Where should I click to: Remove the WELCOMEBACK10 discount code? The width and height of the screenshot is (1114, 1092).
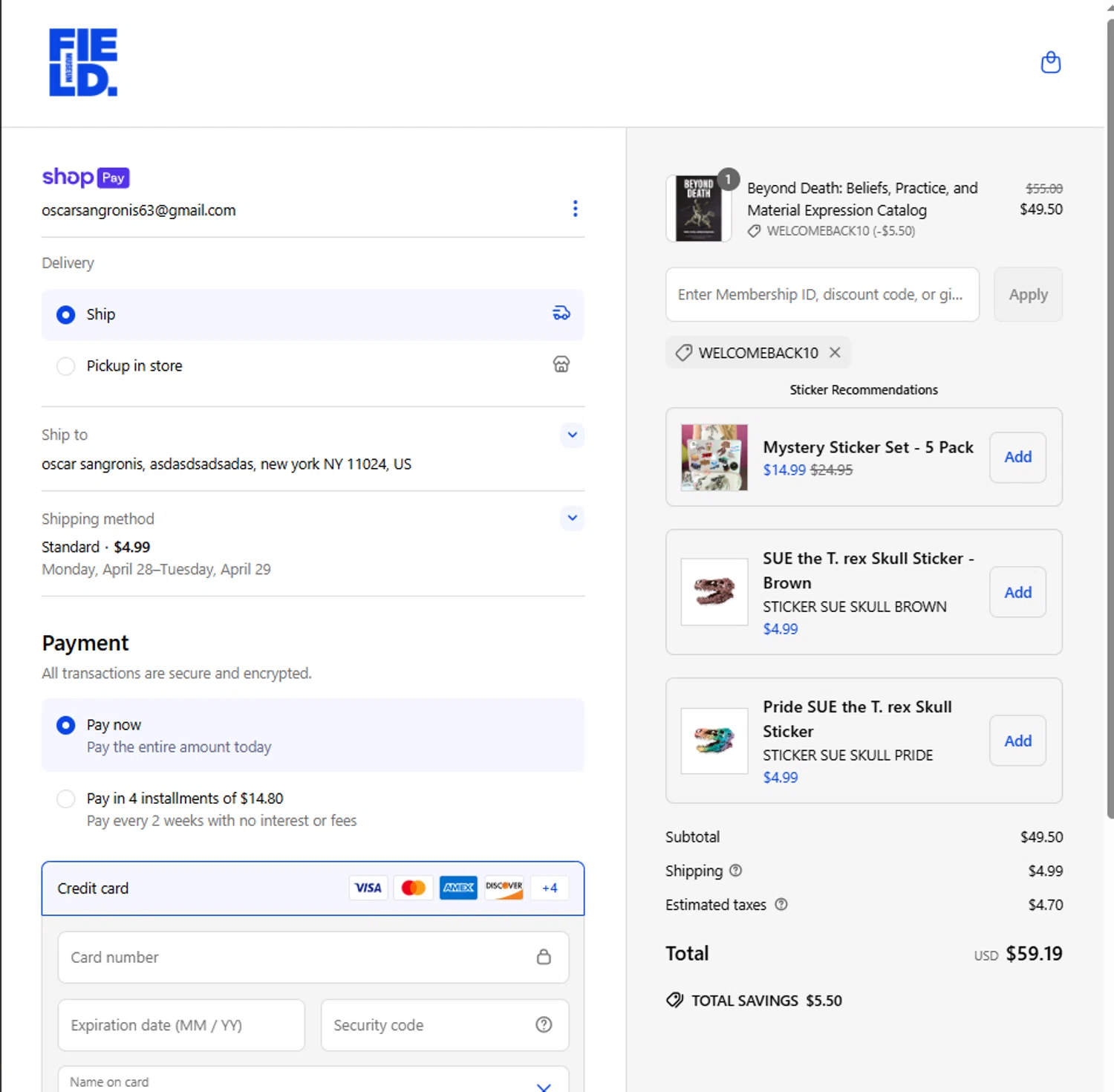(x=835, y=352)
